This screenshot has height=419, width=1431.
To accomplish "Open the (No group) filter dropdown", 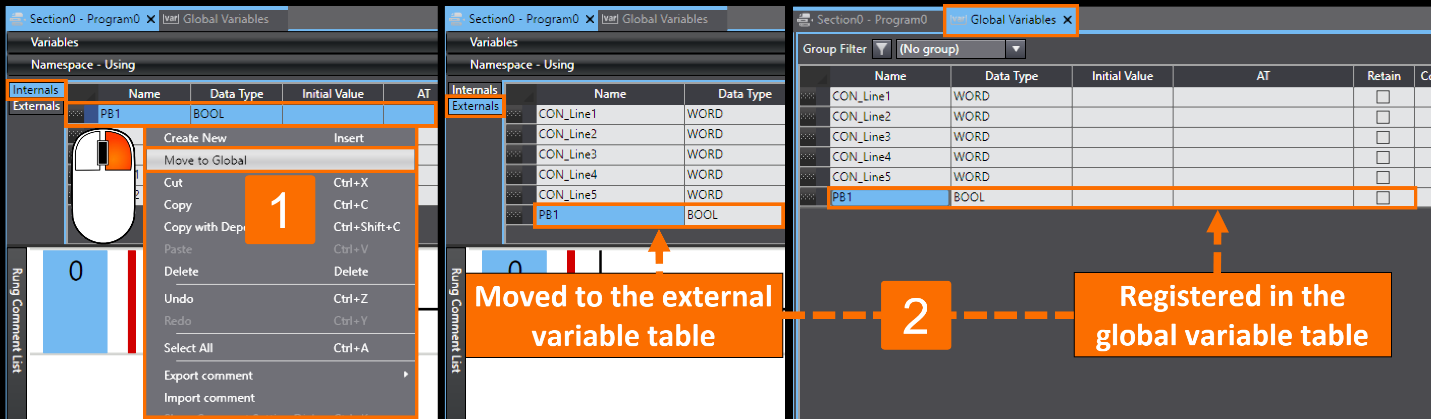I will [x=1016, y=48].
